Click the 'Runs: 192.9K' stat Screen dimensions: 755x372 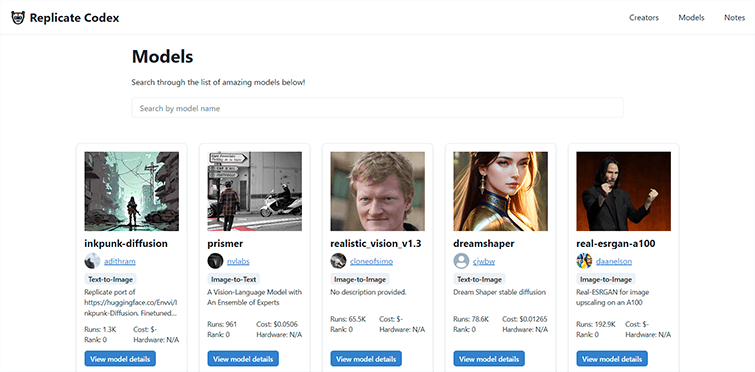(x=596, y=324)
